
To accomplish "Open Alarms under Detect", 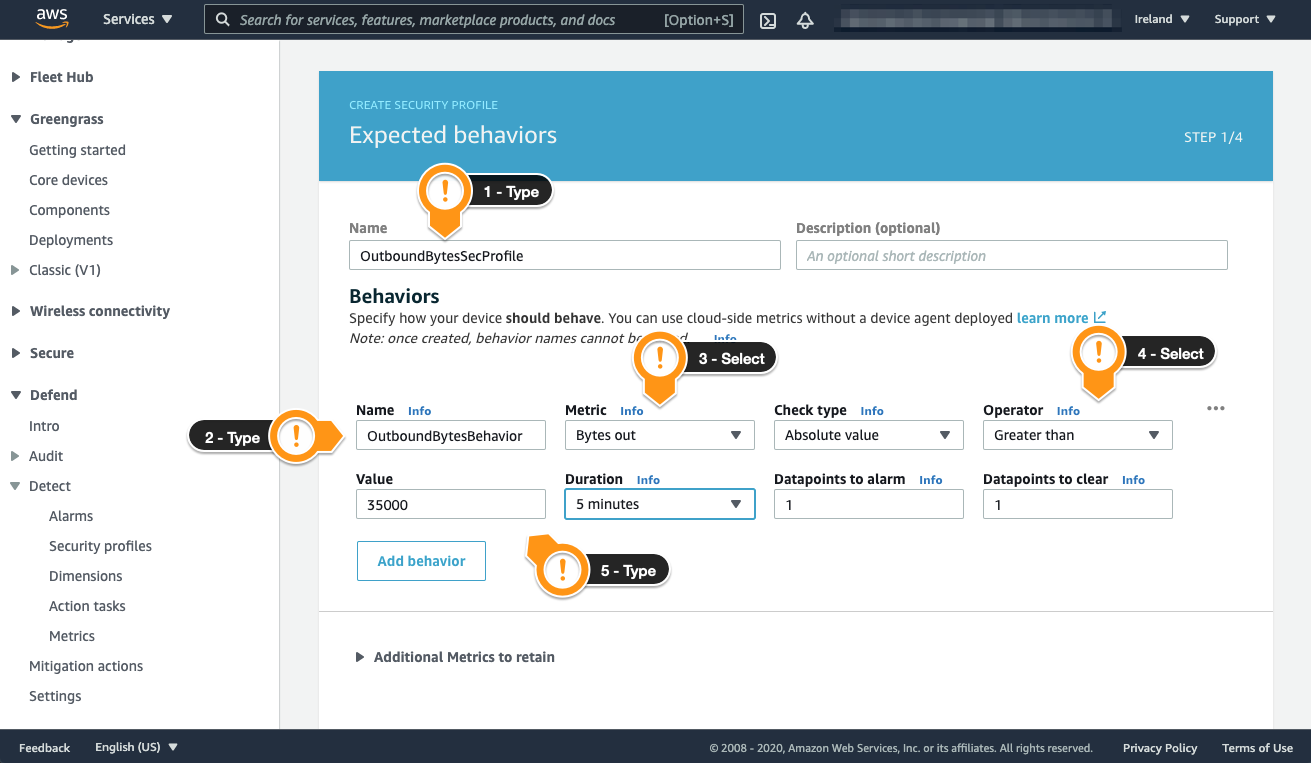I will pyautogui.click(x=71, y=516).
